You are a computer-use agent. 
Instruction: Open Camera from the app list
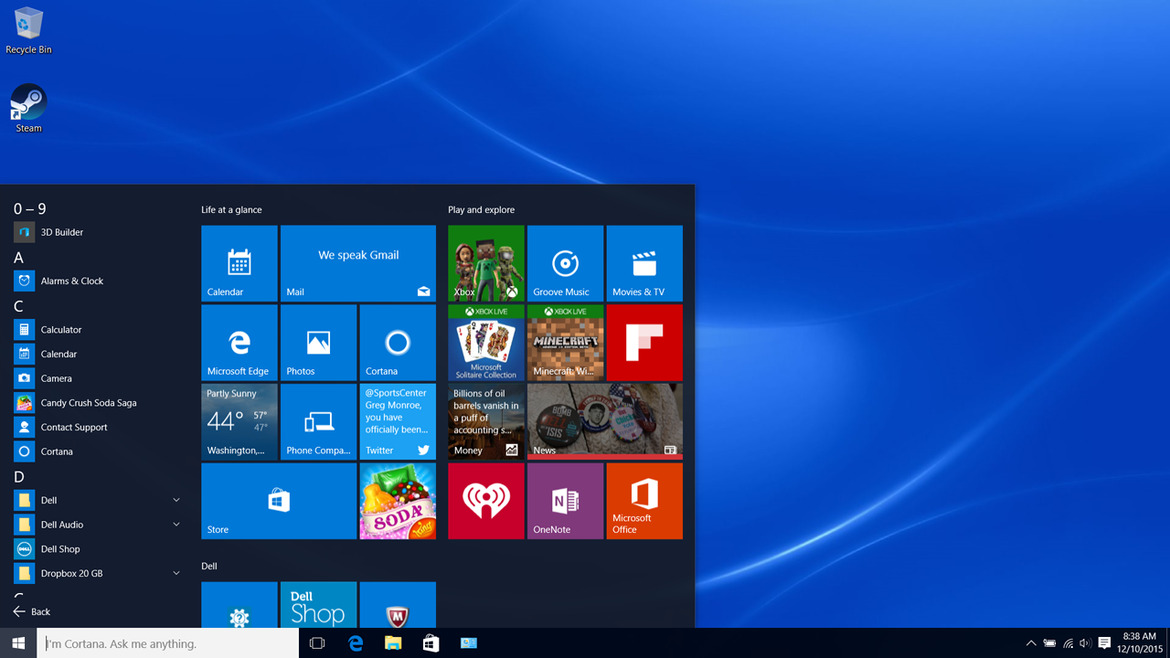[97, 378]
